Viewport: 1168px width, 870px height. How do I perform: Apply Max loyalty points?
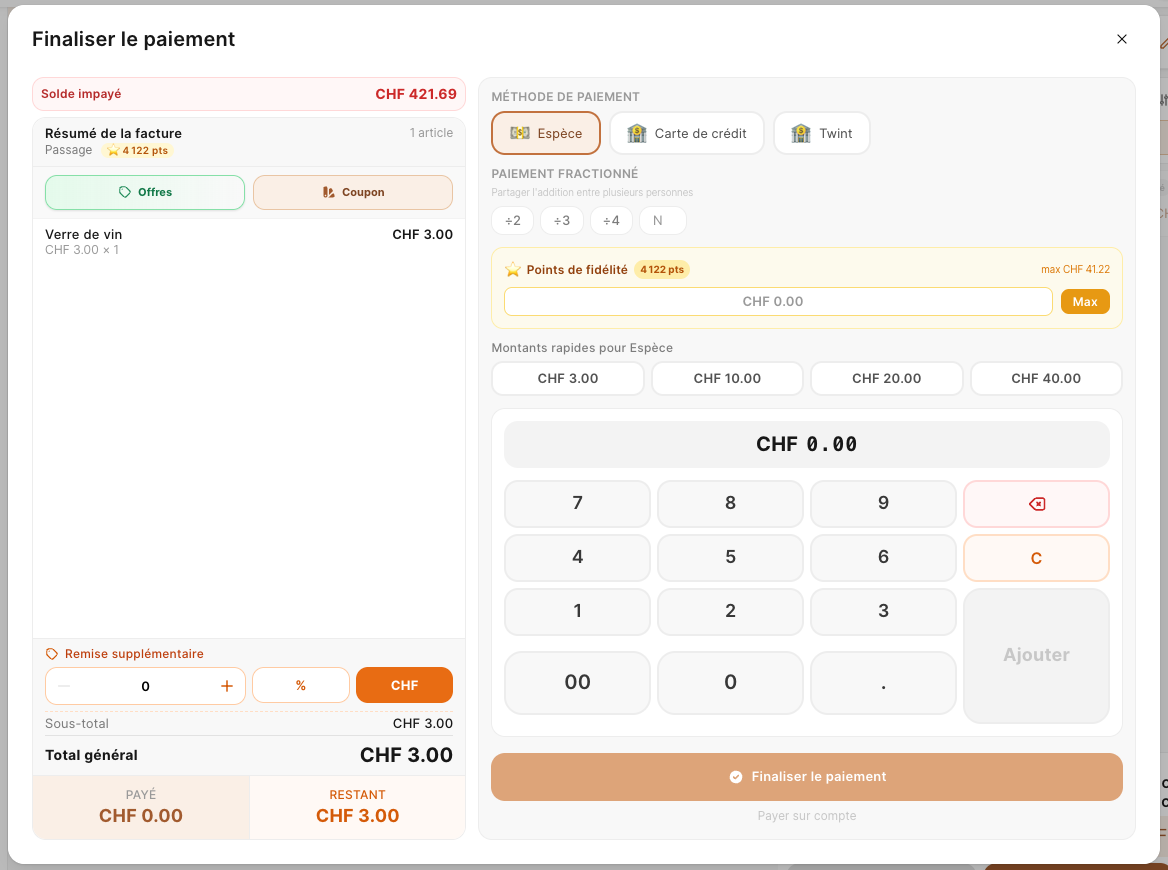click(1085, 302)
